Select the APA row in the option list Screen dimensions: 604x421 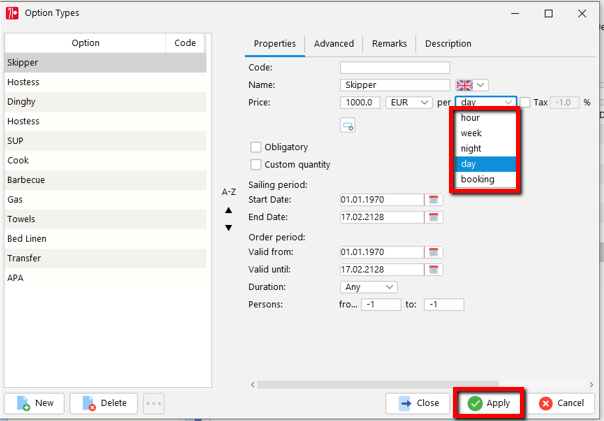[105, 278]
